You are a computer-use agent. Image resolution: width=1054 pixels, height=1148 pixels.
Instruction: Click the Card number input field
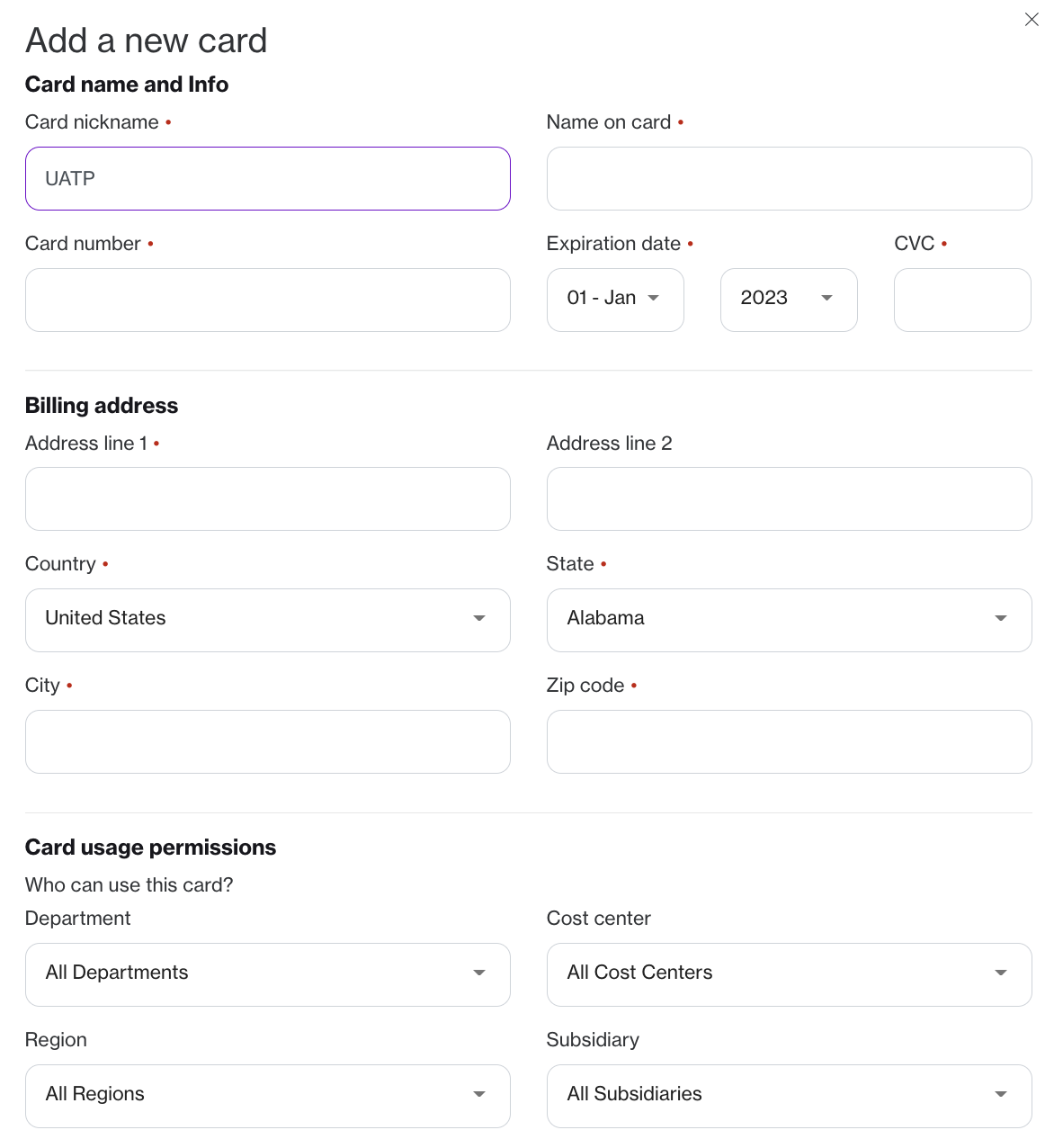[x=267, y=300]
